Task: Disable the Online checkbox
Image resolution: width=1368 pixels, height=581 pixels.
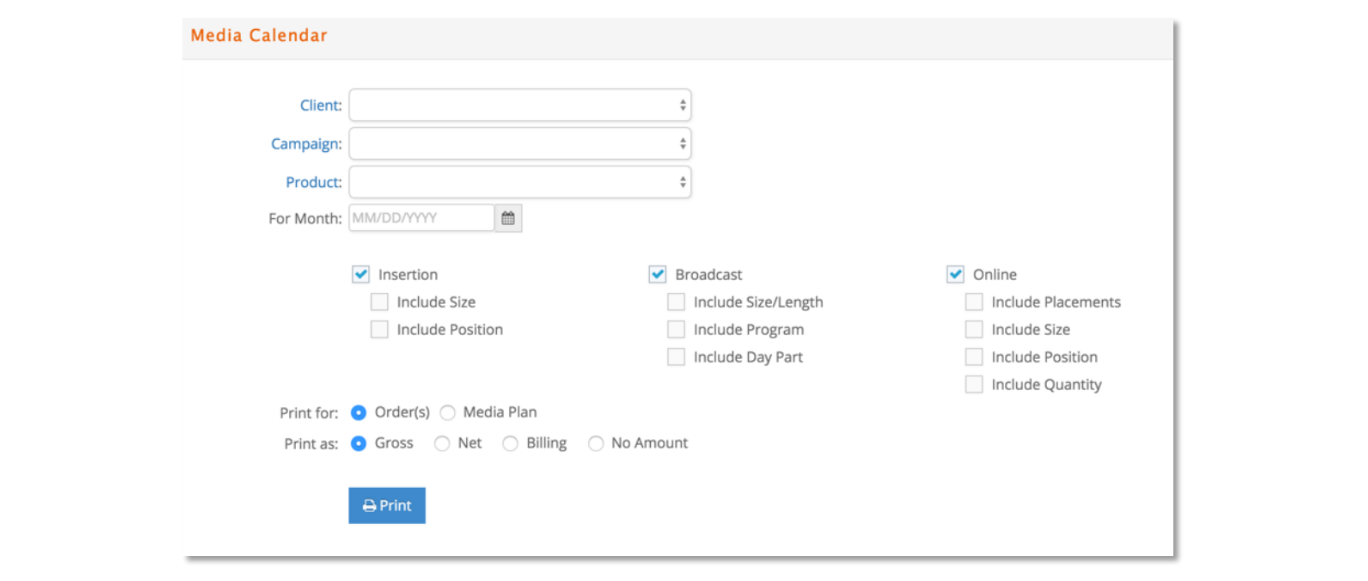Action: click(956, 274)
